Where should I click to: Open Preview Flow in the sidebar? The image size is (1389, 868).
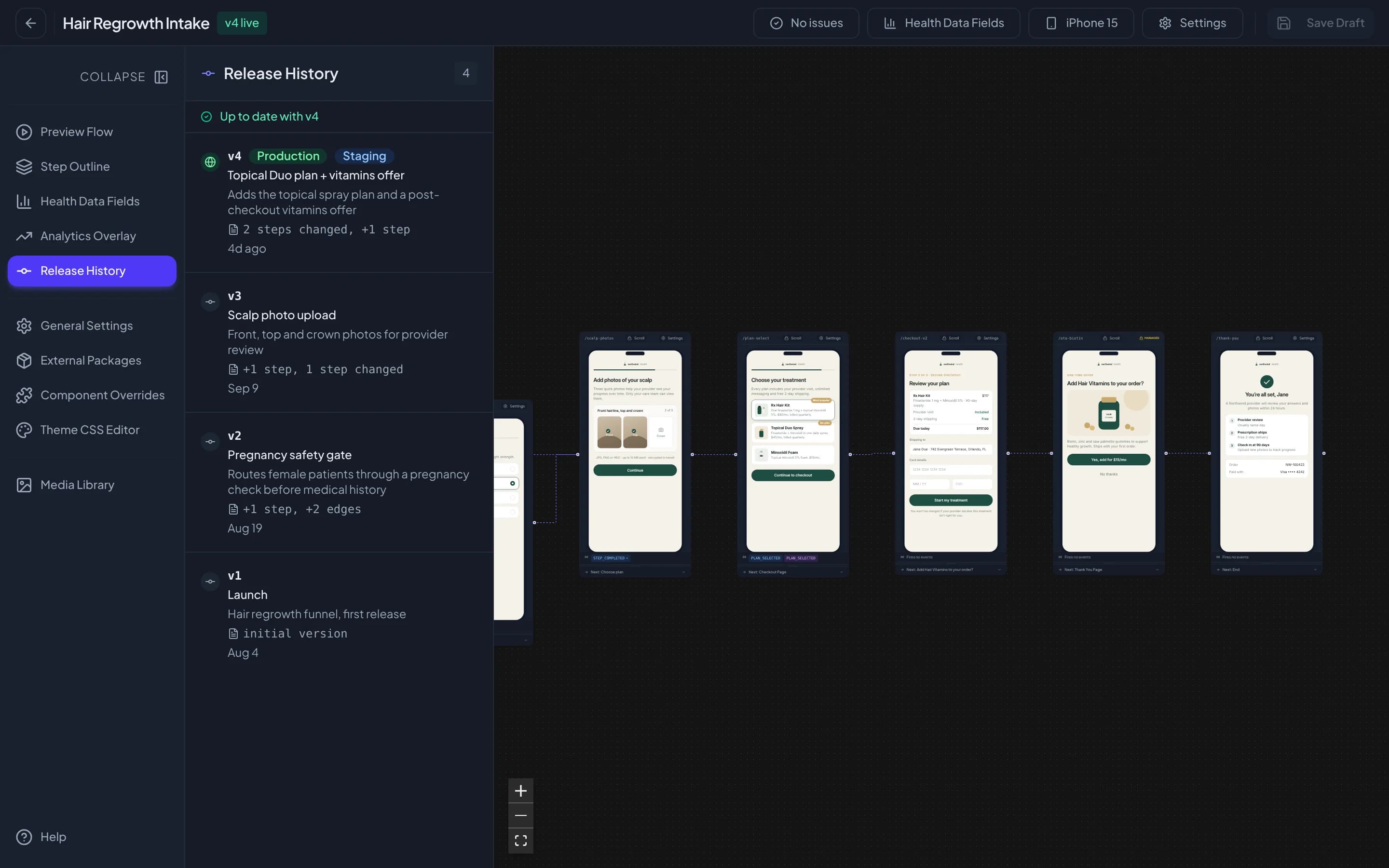coord(92,132)
